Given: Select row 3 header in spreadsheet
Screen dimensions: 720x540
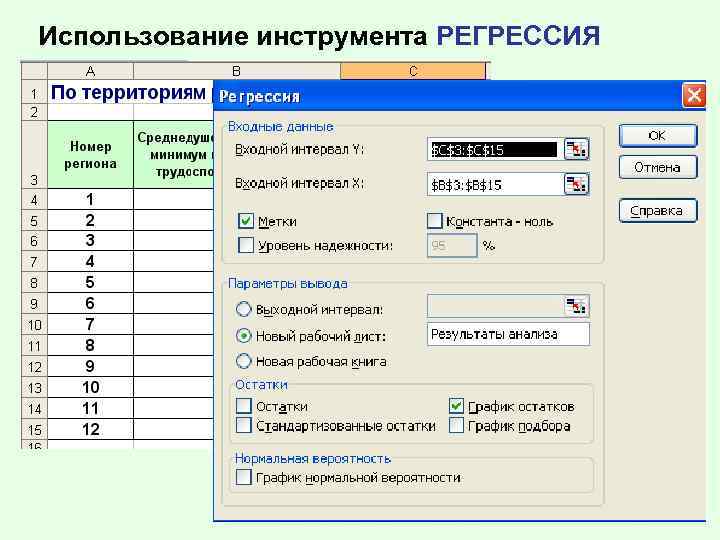Looking at the screenshot, I should [34, 155].
